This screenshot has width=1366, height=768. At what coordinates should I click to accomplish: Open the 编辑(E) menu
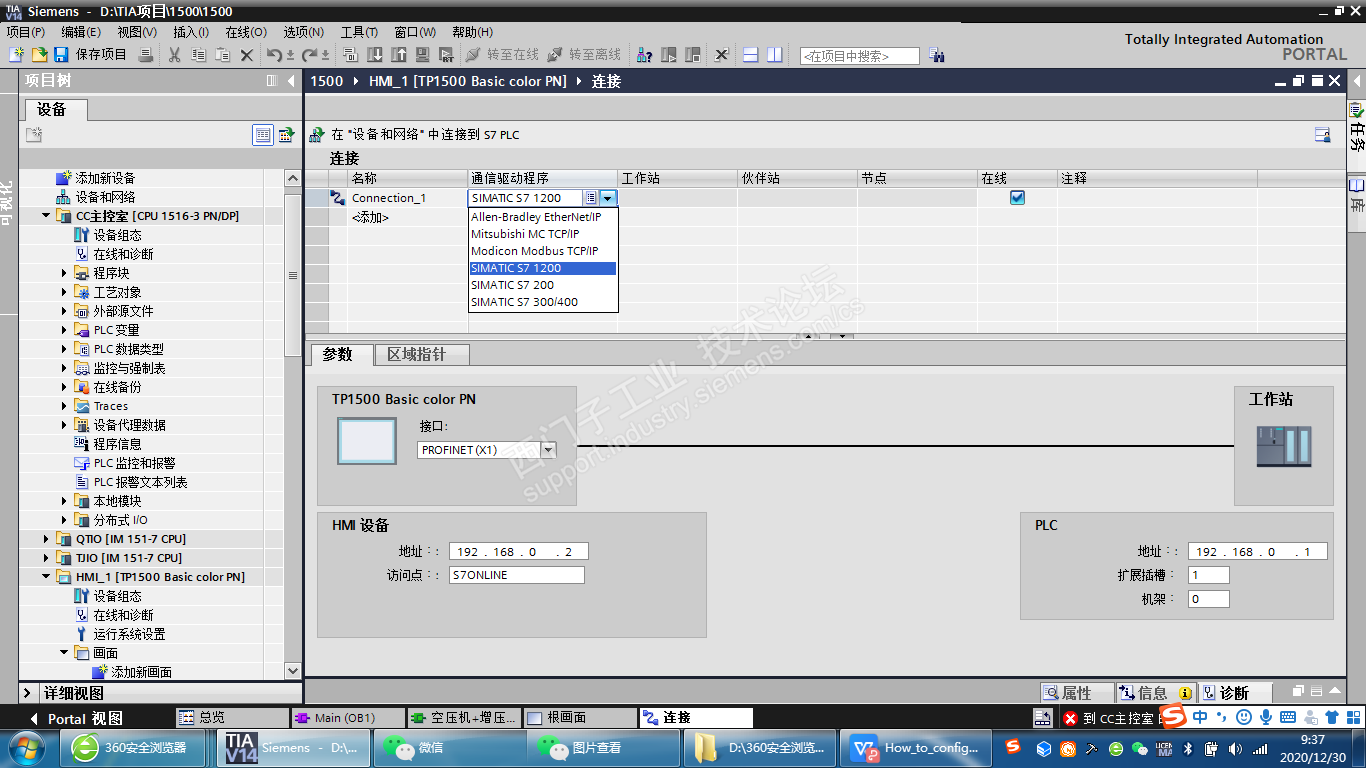(x=81, y=32)
